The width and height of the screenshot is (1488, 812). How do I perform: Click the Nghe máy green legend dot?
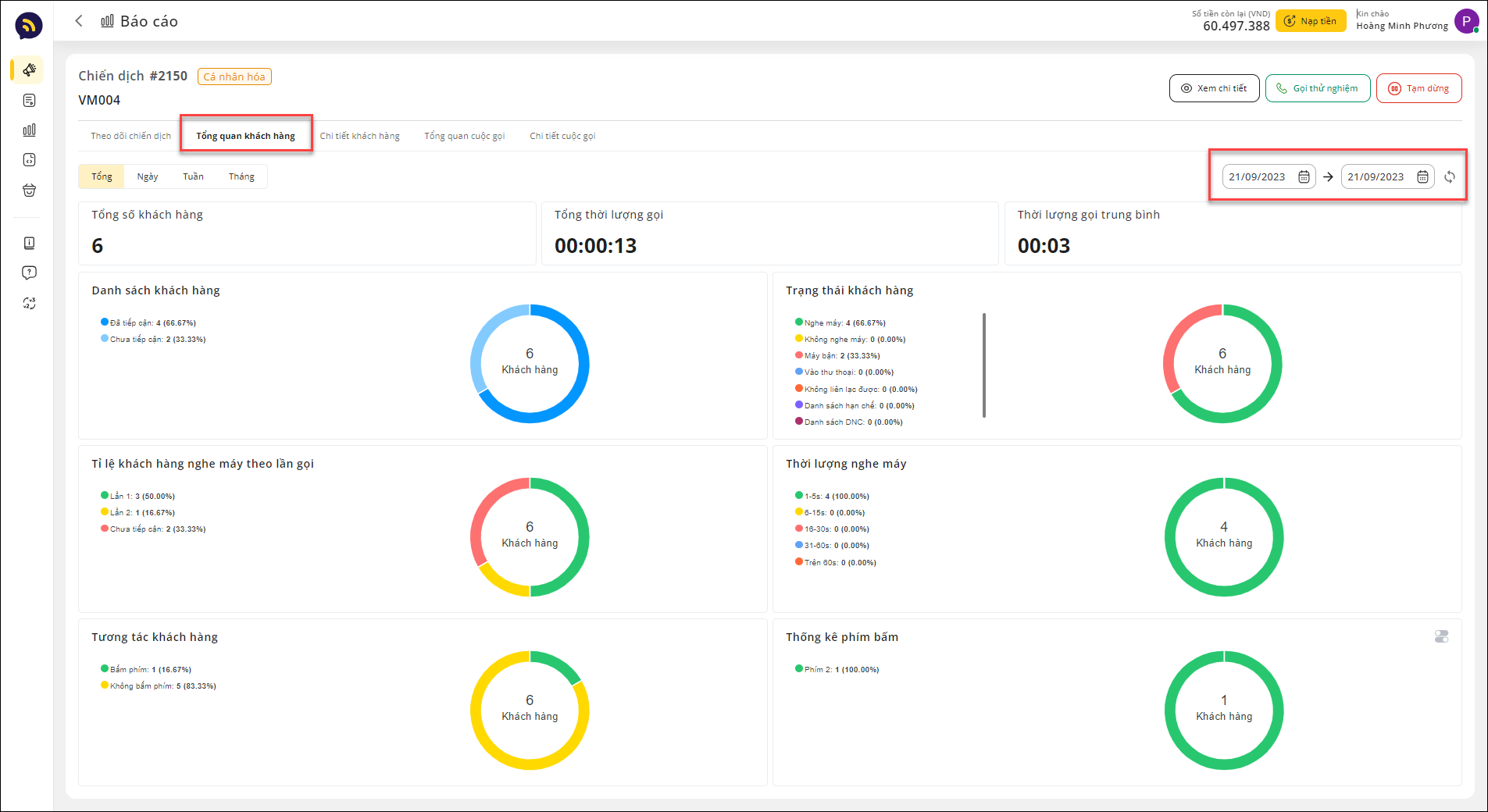point(799,322)
